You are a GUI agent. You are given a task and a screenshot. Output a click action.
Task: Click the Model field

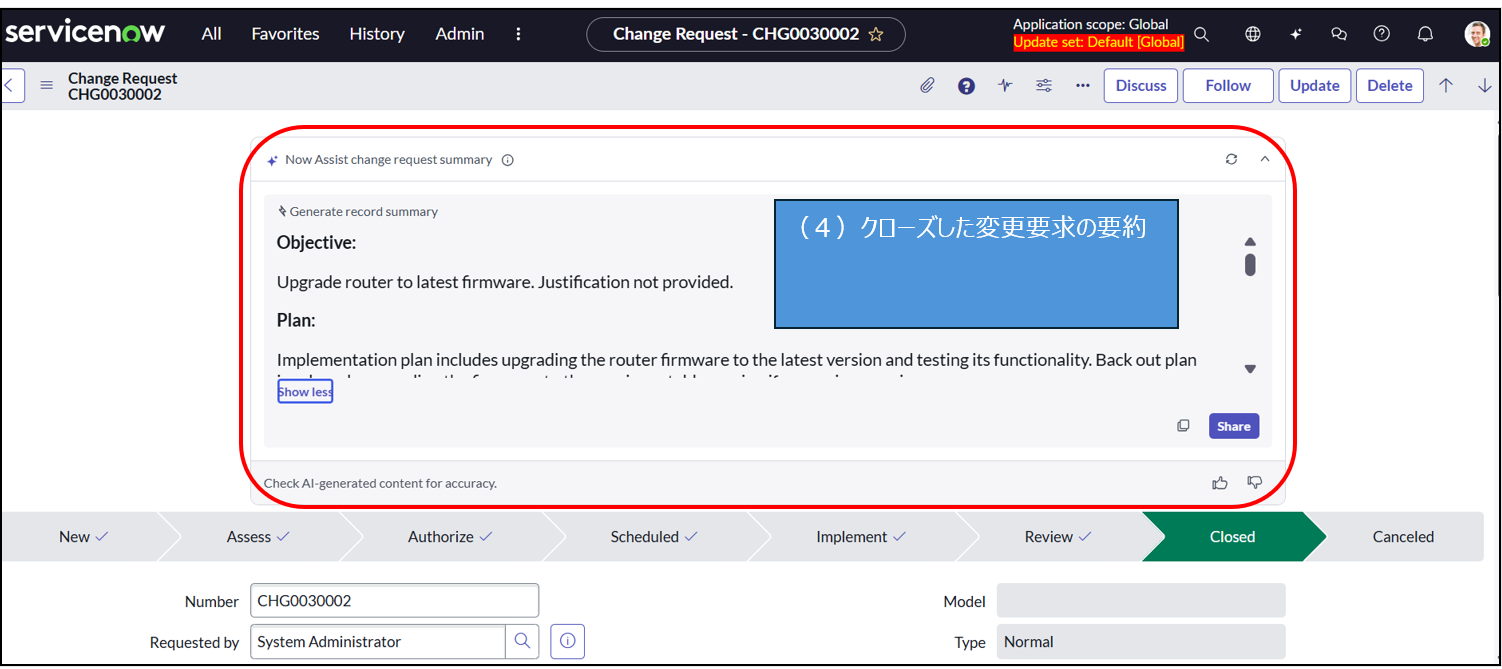coord(1141,601)
